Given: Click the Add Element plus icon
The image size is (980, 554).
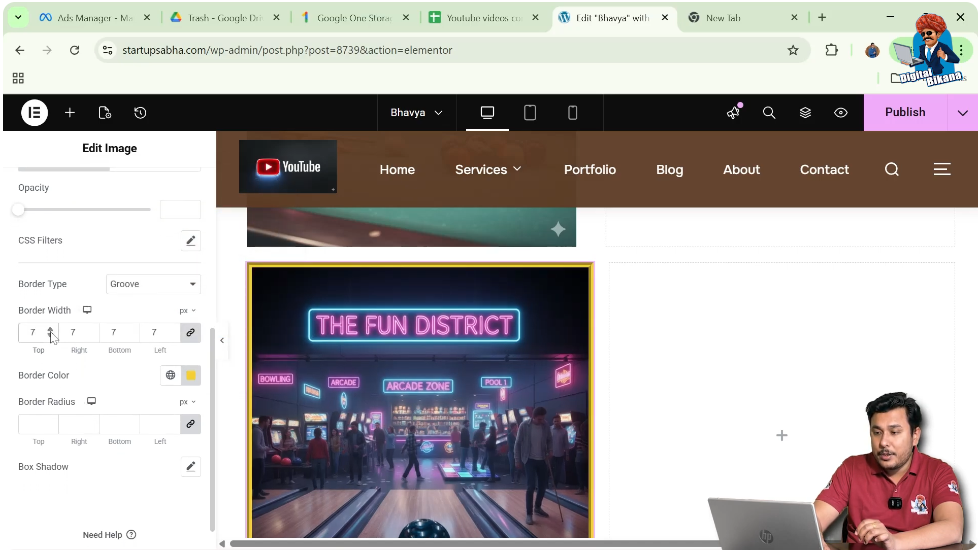Looking at the screenshot, I should click(x=70, y=113).
